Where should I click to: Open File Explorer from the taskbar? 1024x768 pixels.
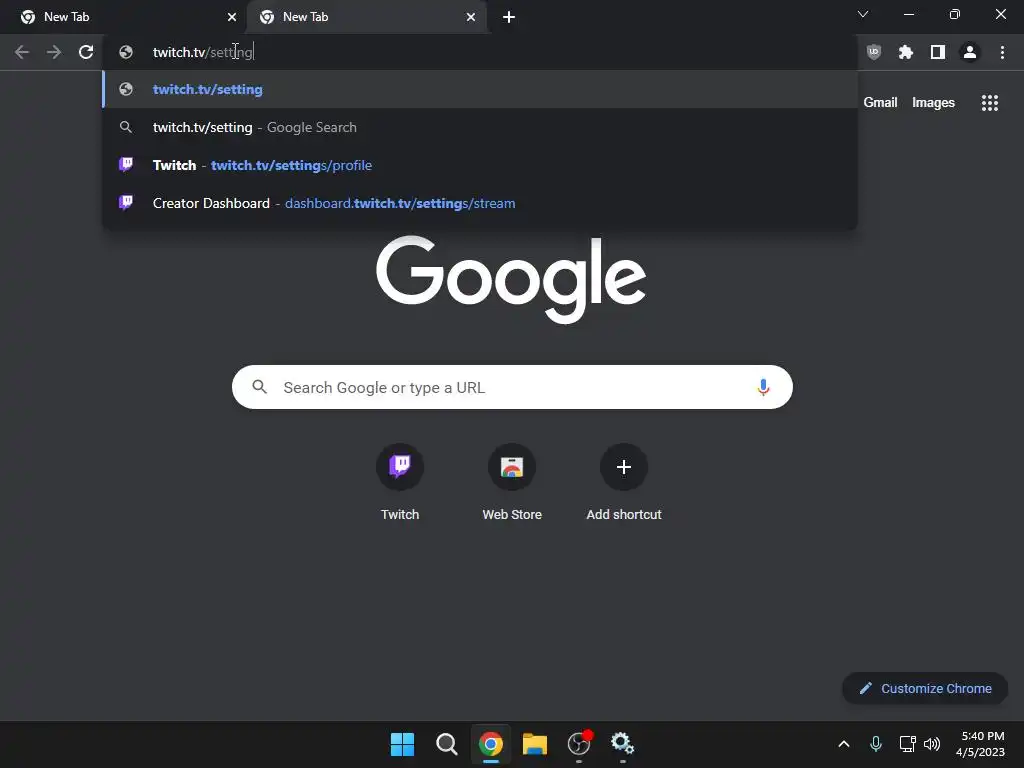pos(535,744)
